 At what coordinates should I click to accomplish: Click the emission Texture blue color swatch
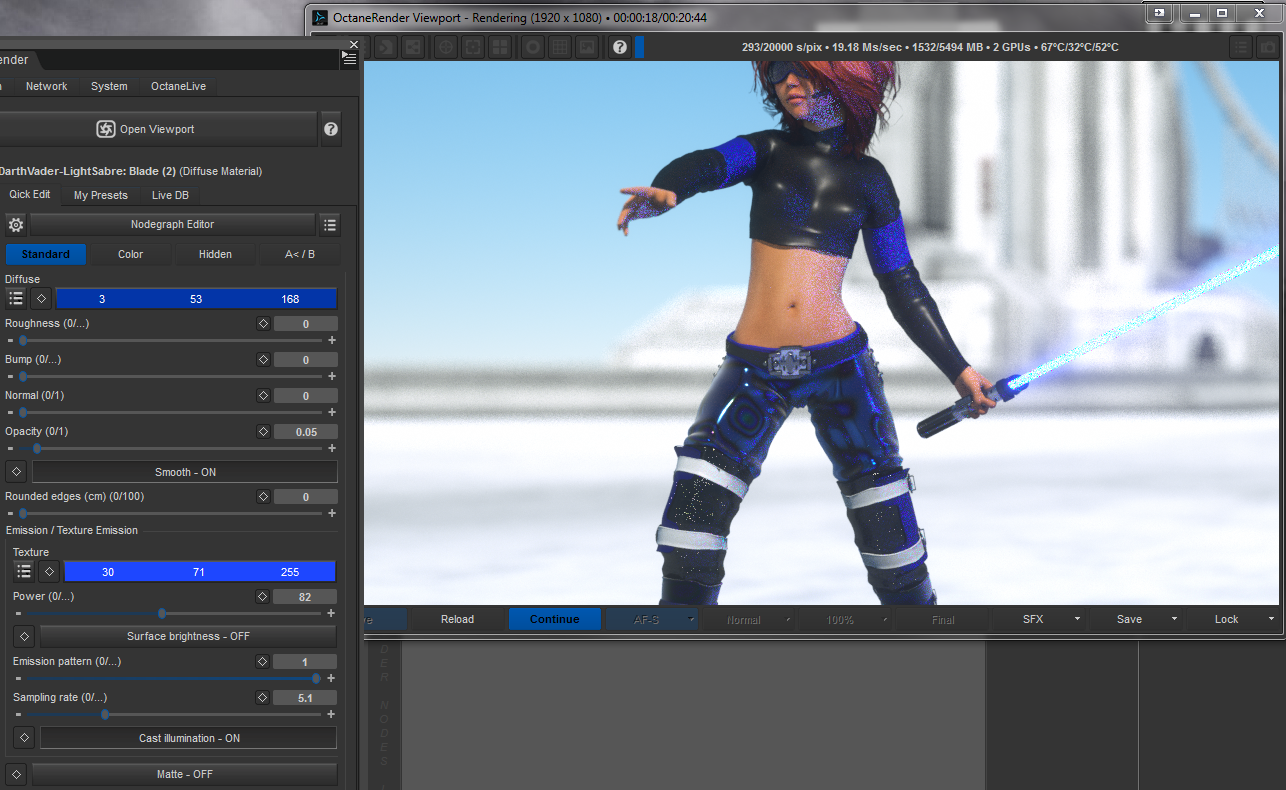[200, 572]
